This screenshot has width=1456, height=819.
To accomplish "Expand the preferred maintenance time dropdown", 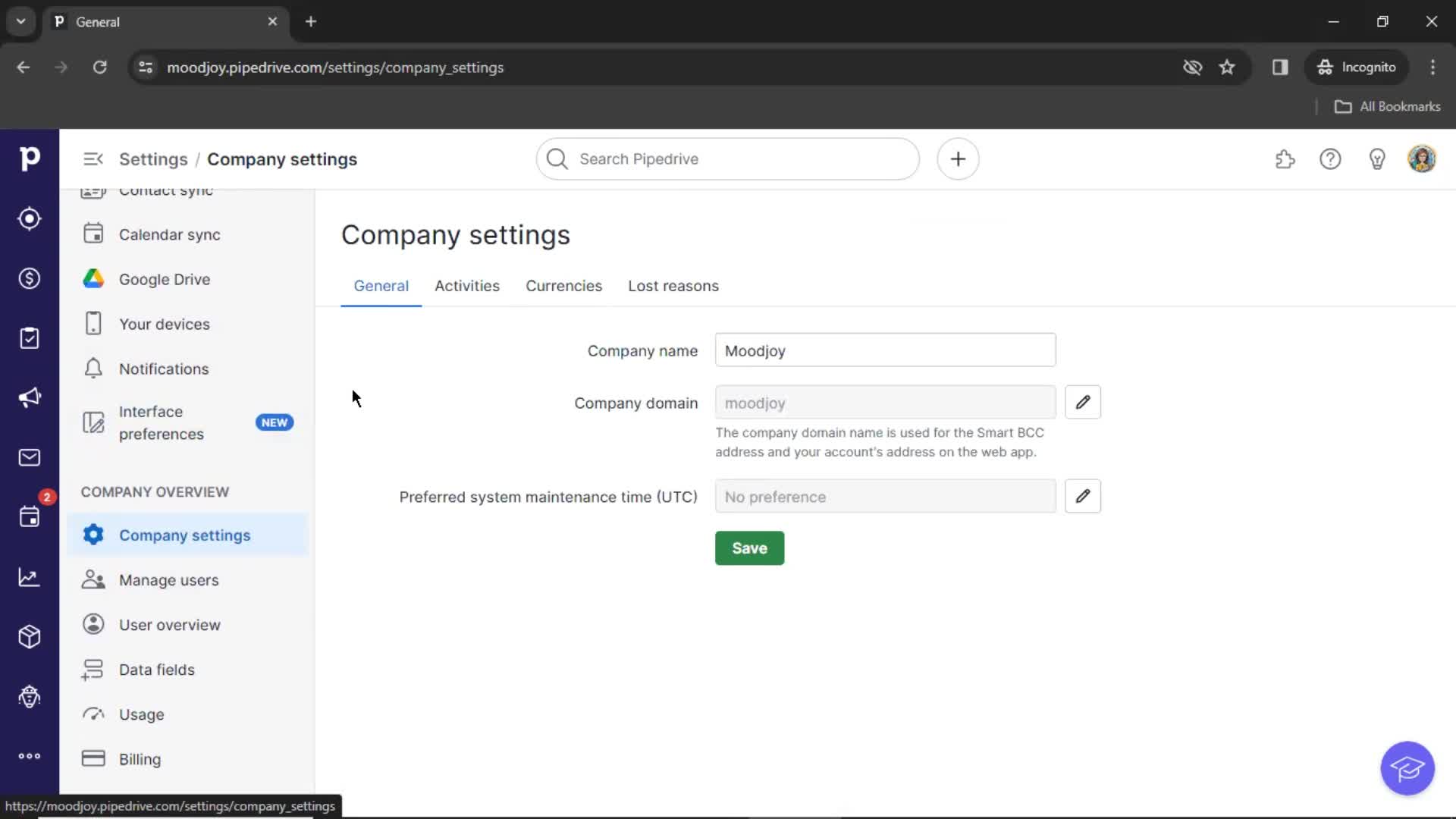I will click(1082, 496).
